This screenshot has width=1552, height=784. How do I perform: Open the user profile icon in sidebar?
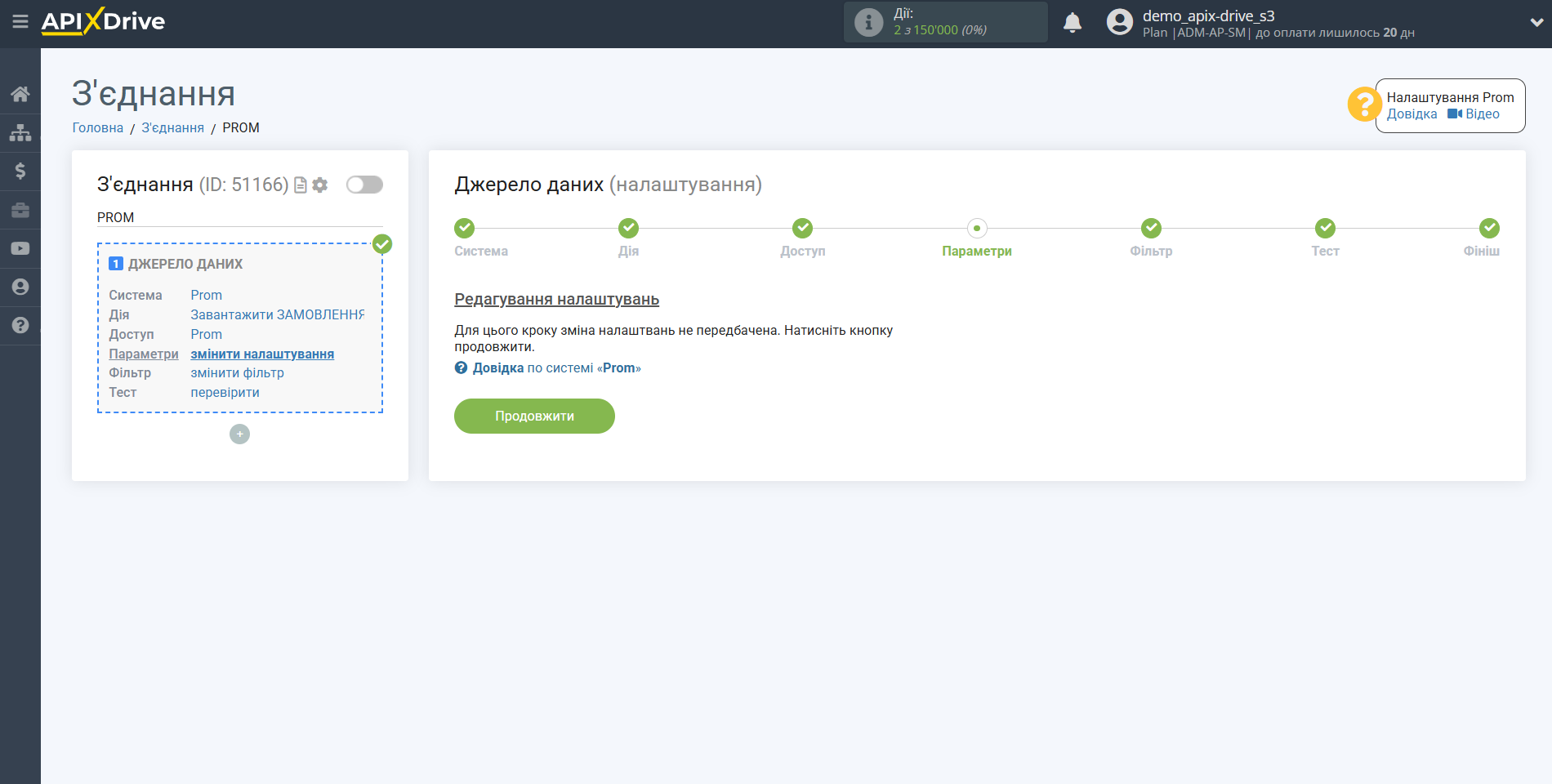point(20,287)
